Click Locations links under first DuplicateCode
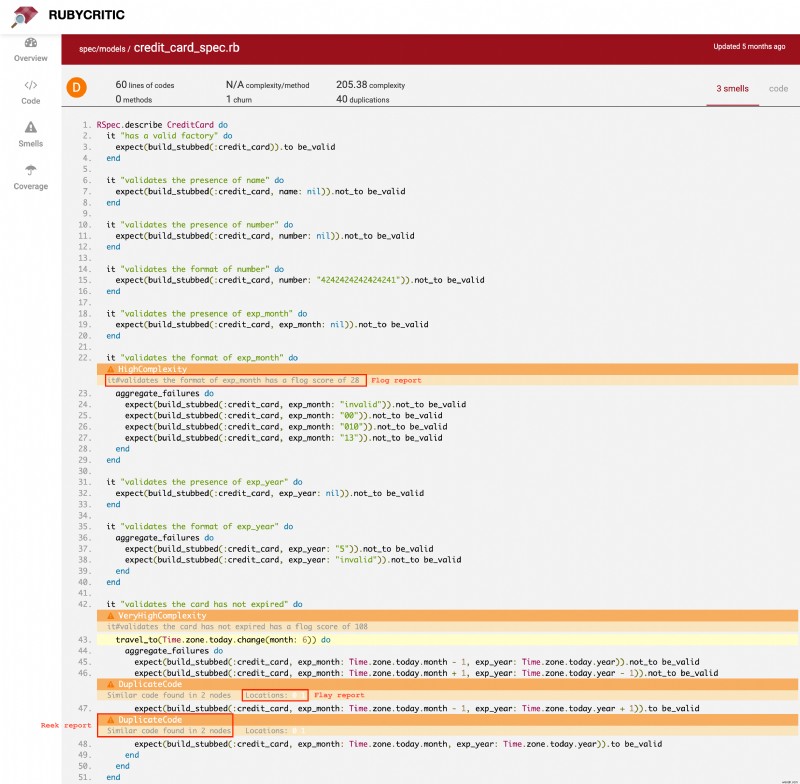Screen dimensions: 800x784 [x=275, y=695]
